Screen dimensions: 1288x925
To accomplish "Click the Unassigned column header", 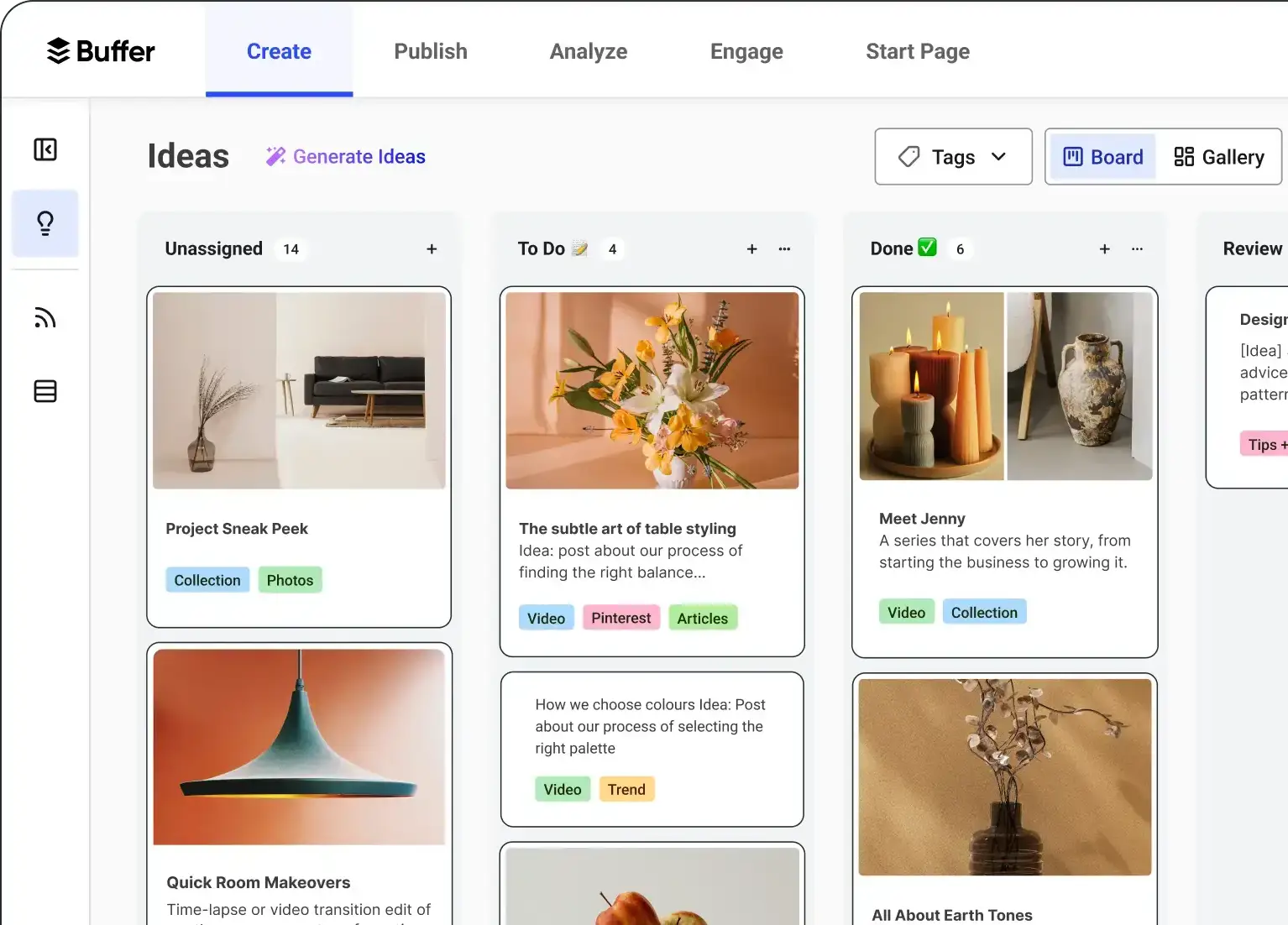I will [214, 248].
